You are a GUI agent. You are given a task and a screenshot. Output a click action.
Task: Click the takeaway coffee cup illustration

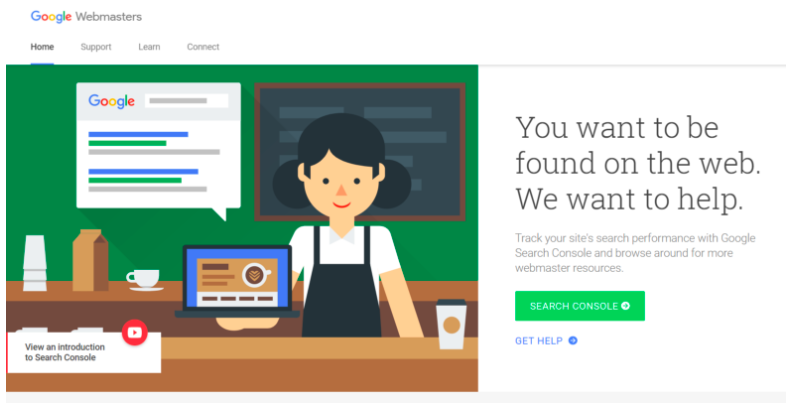(451, 324)
